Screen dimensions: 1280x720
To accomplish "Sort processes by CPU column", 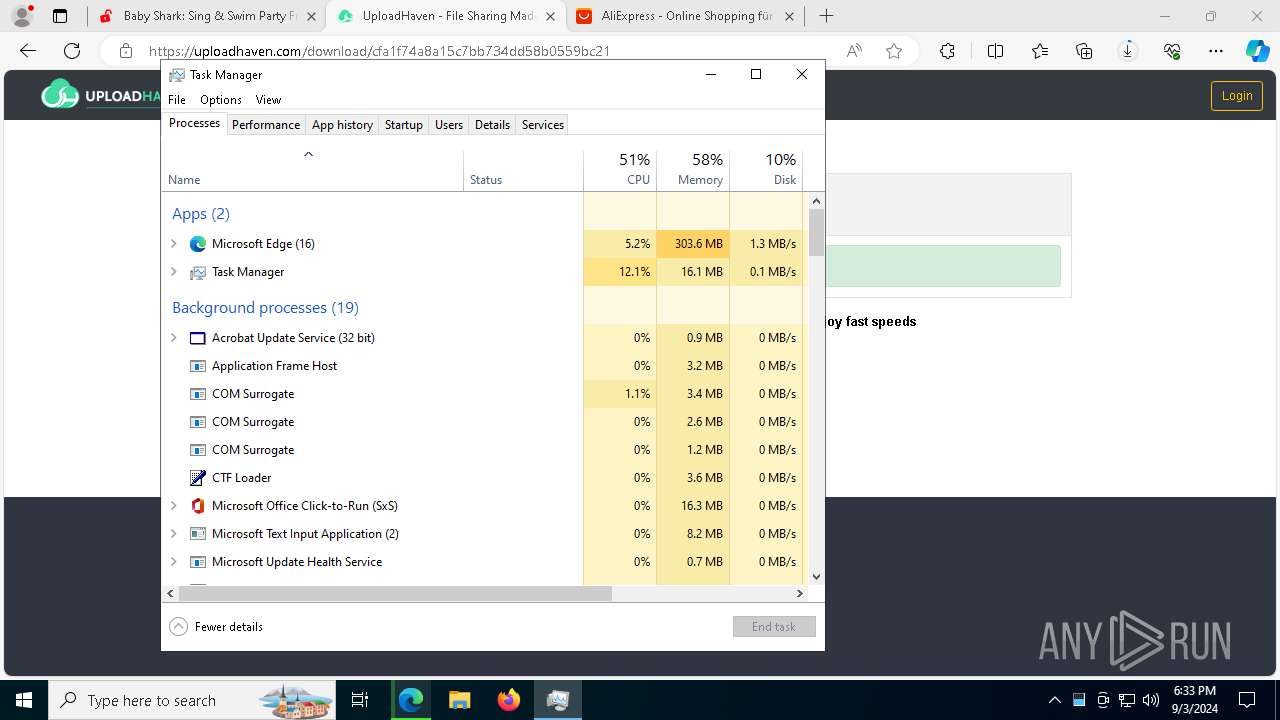I will 620,169.
